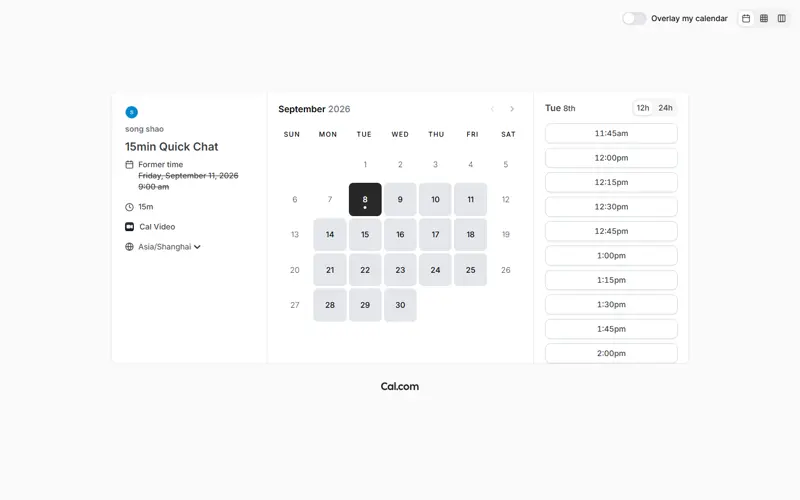The height and width of the screenshot is (500, 800).
Task: Click unavailable date 7 on calendar
Action: [x=330, y=199]
